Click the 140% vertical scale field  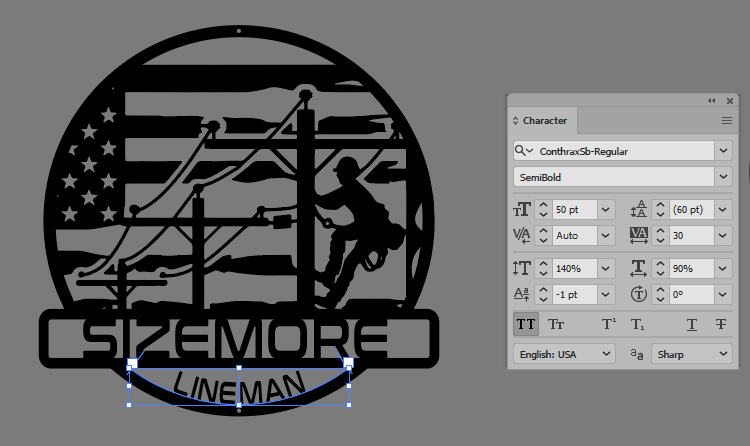click(574, 268)
